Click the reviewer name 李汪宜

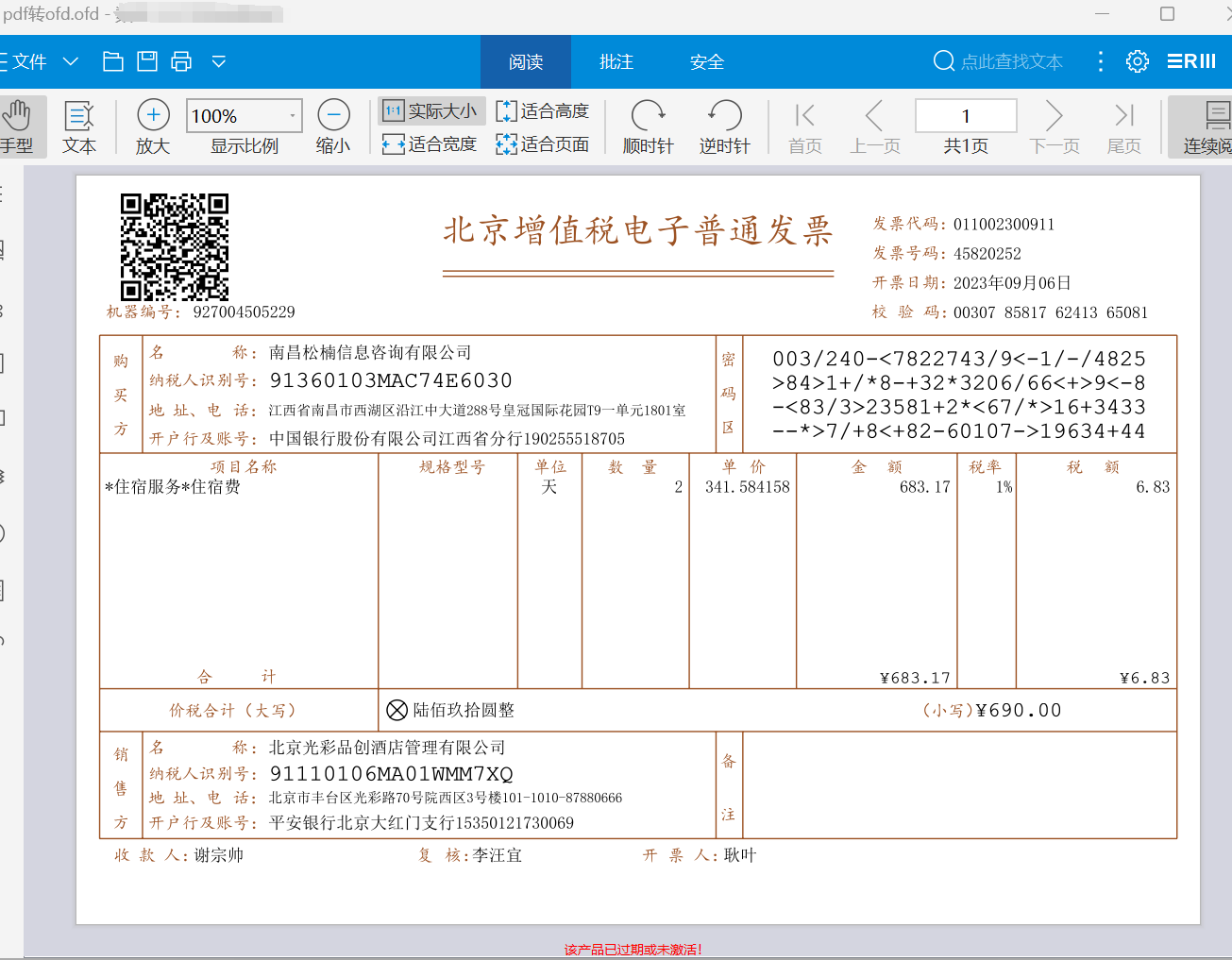(497, 855)
